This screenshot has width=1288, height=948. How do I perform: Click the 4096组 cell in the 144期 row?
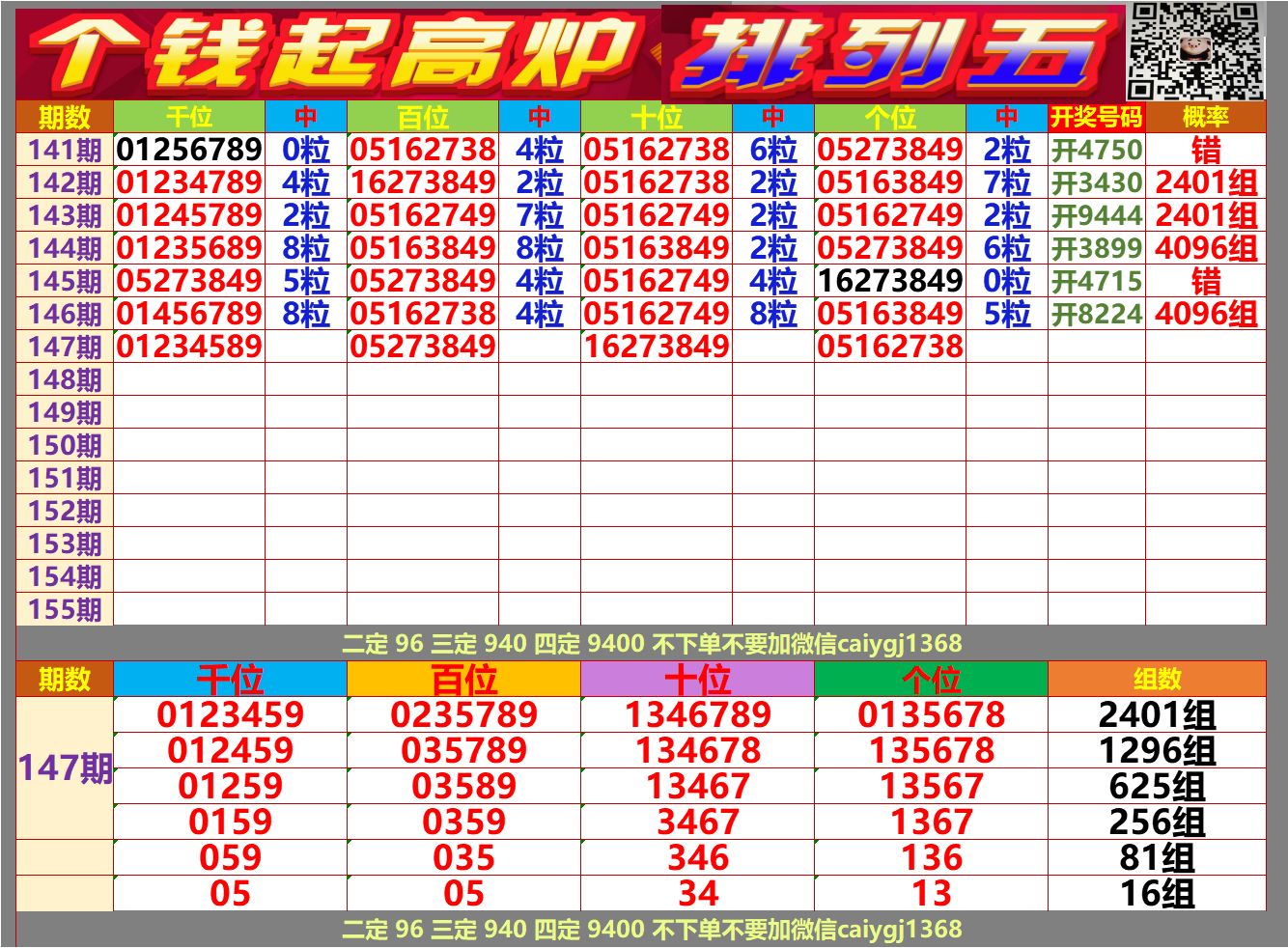coord(1206,248)
